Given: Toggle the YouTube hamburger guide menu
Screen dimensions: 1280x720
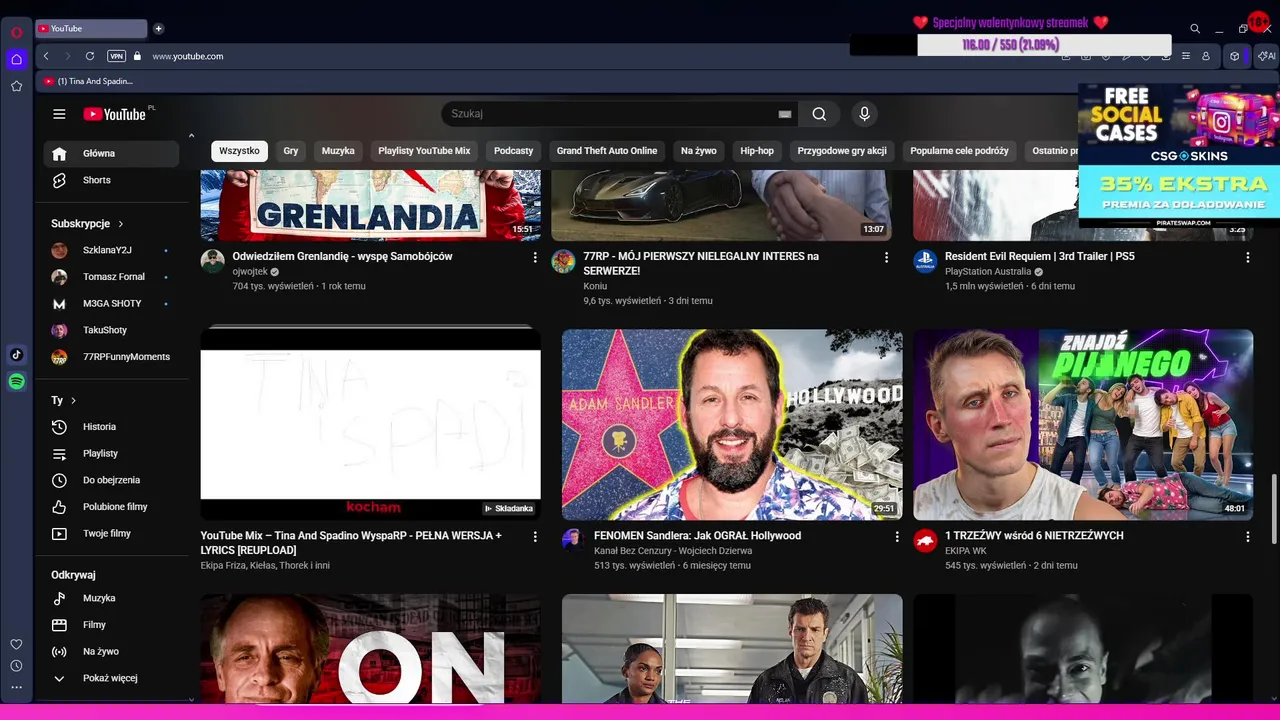Looking at the screenshot, I should tap(59, 114).
